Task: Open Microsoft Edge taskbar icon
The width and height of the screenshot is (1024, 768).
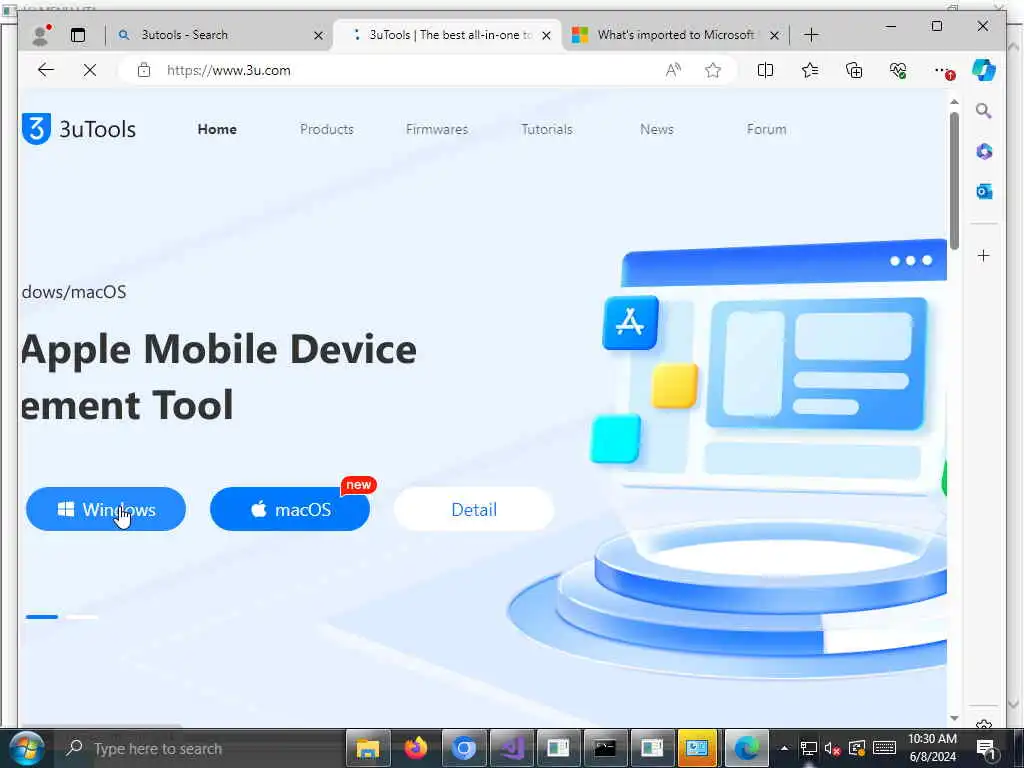Action: tap(746, 748)
